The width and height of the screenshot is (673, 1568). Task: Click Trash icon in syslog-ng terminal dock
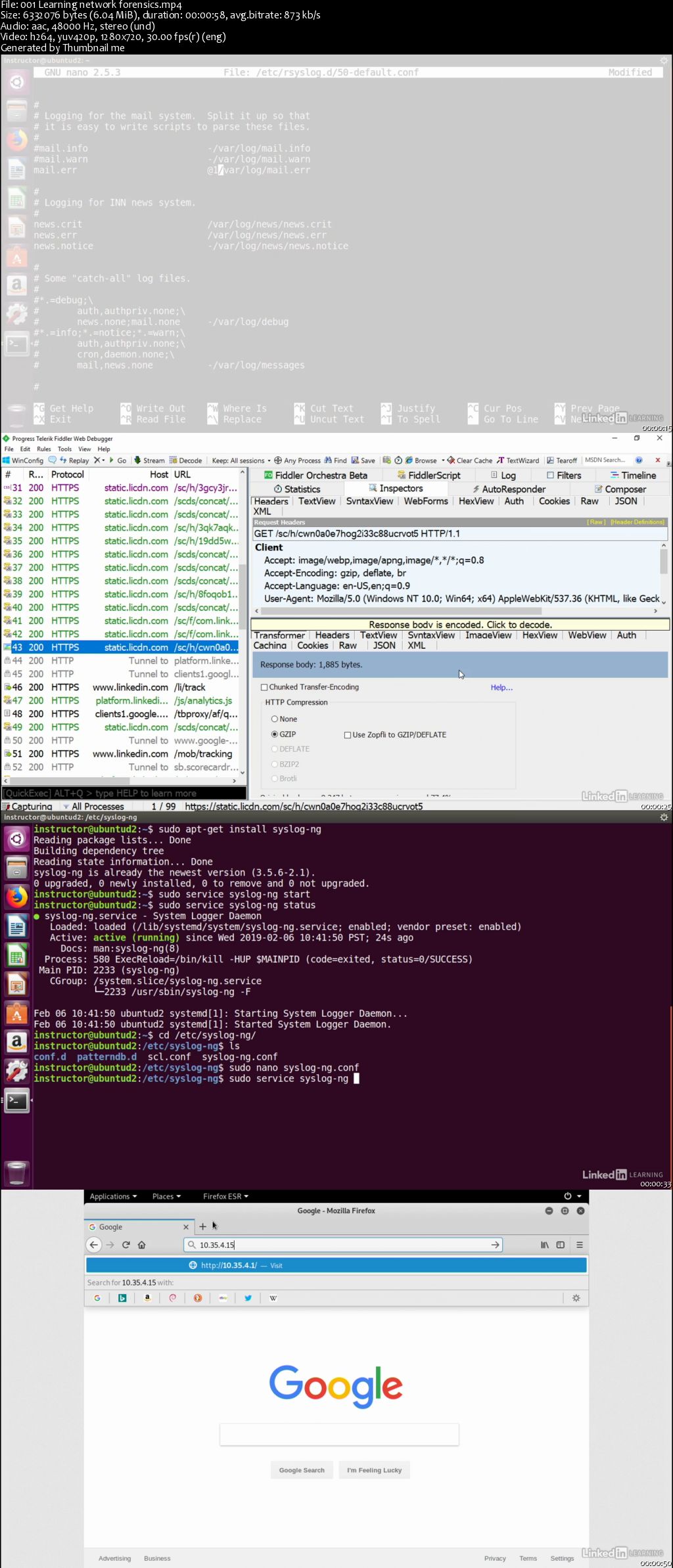pos(16,1173)
